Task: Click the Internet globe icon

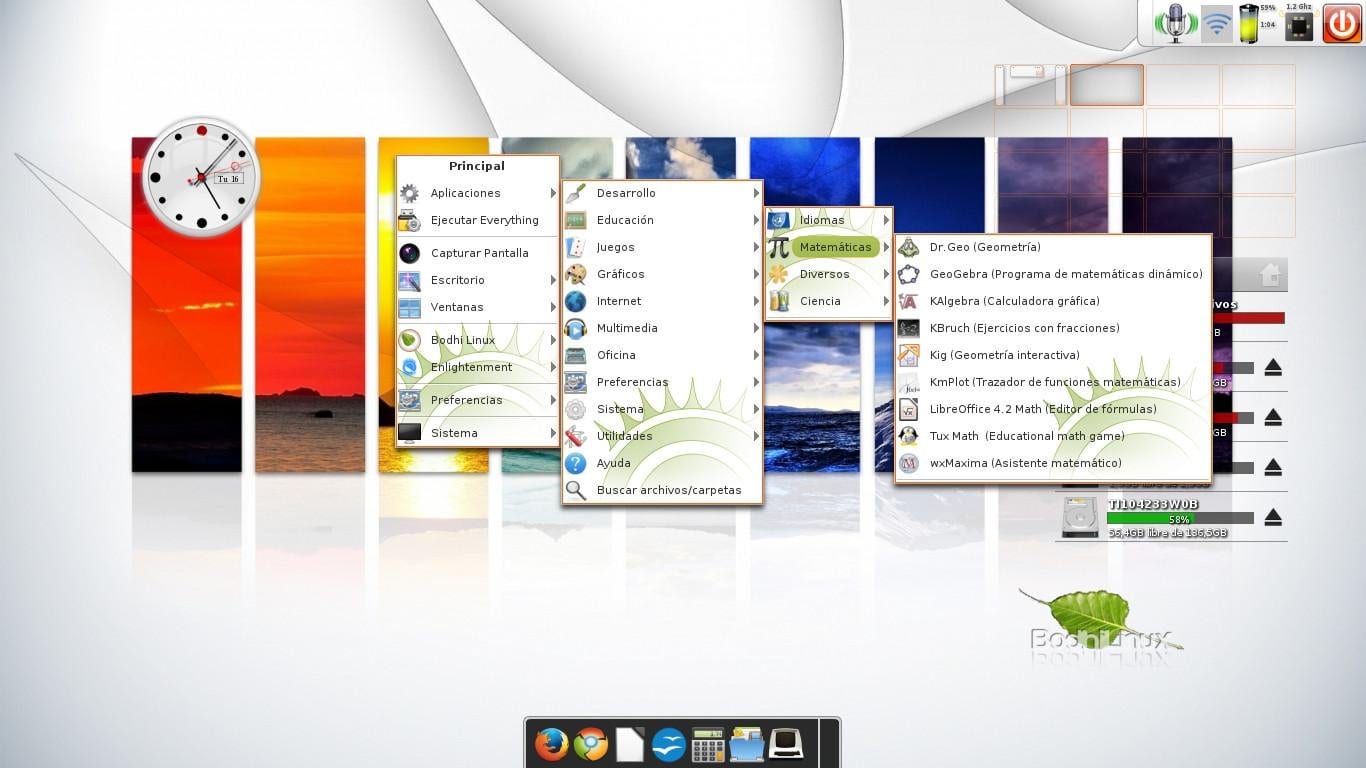Action: 575,301
